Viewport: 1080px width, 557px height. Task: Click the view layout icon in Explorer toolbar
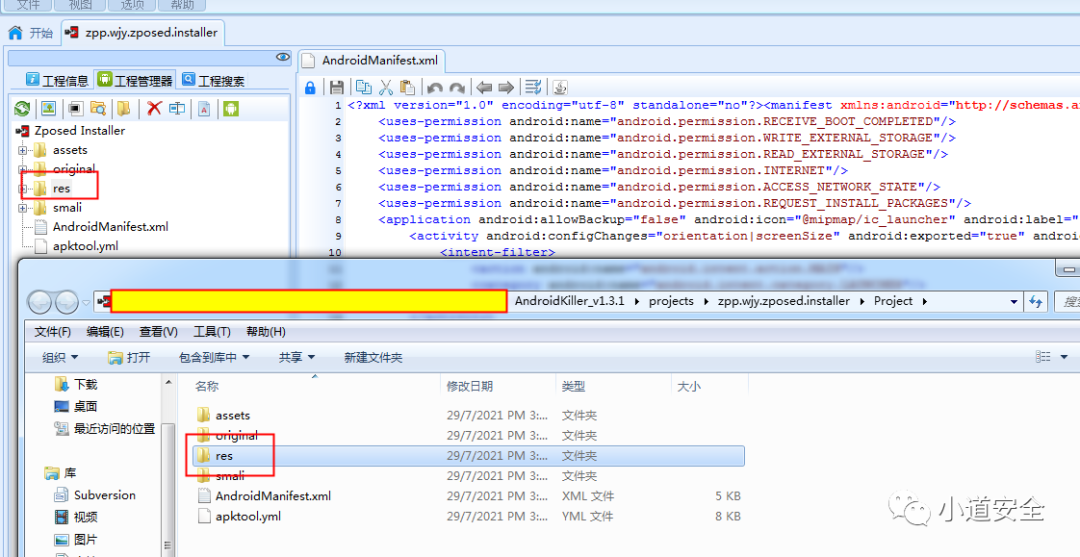click(1043, 357)
